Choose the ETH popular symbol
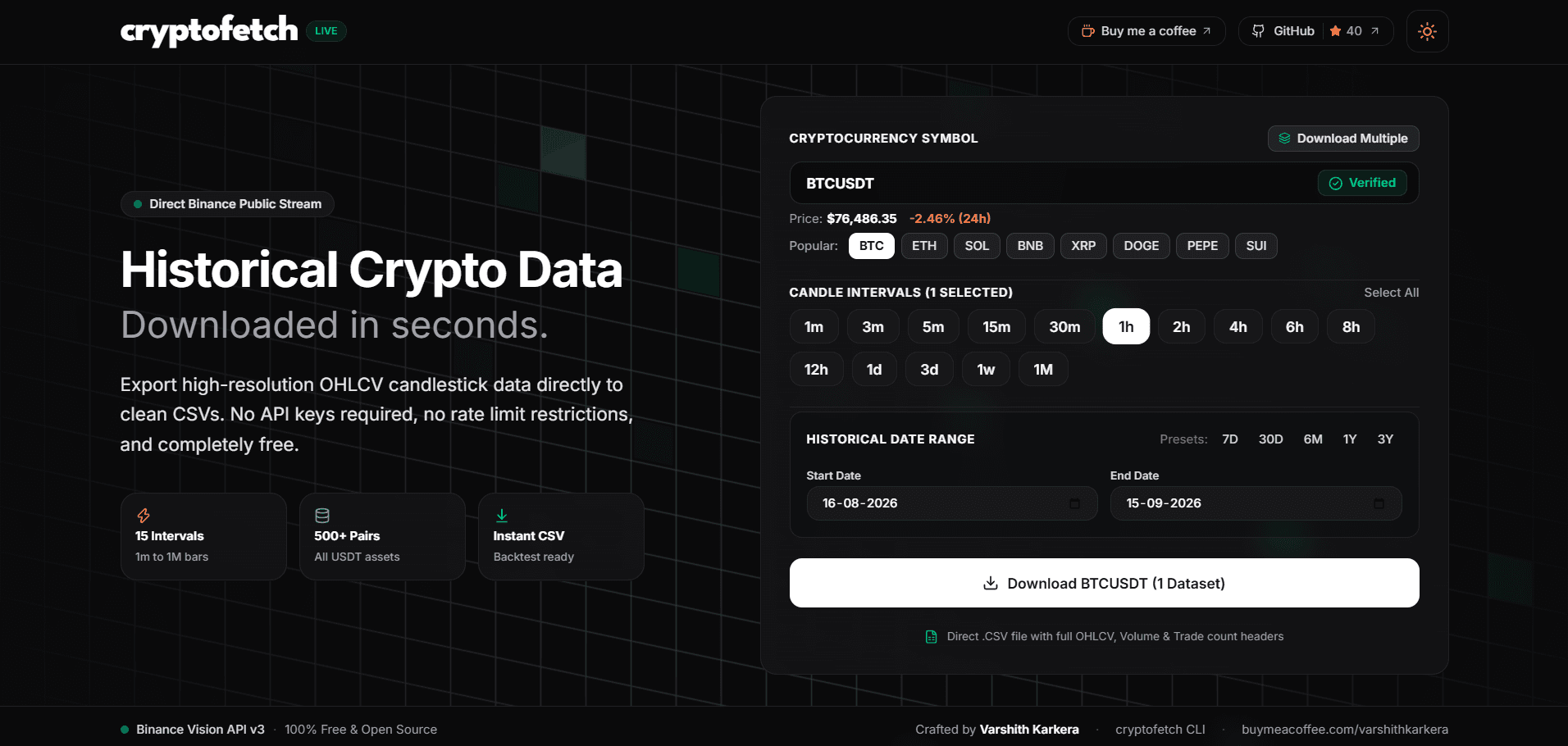This screenshot has height=746, width=1568. coord(924,246)
